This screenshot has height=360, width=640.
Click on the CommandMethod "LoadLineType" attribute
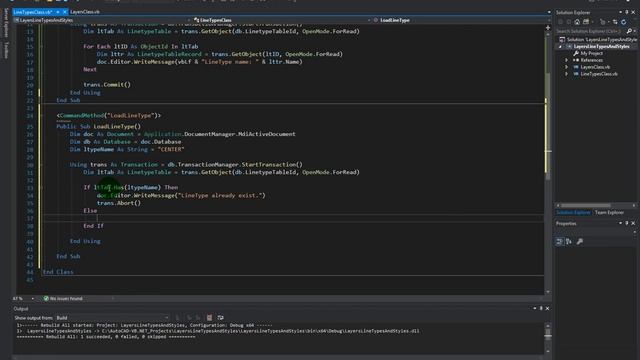click(109, 116)
